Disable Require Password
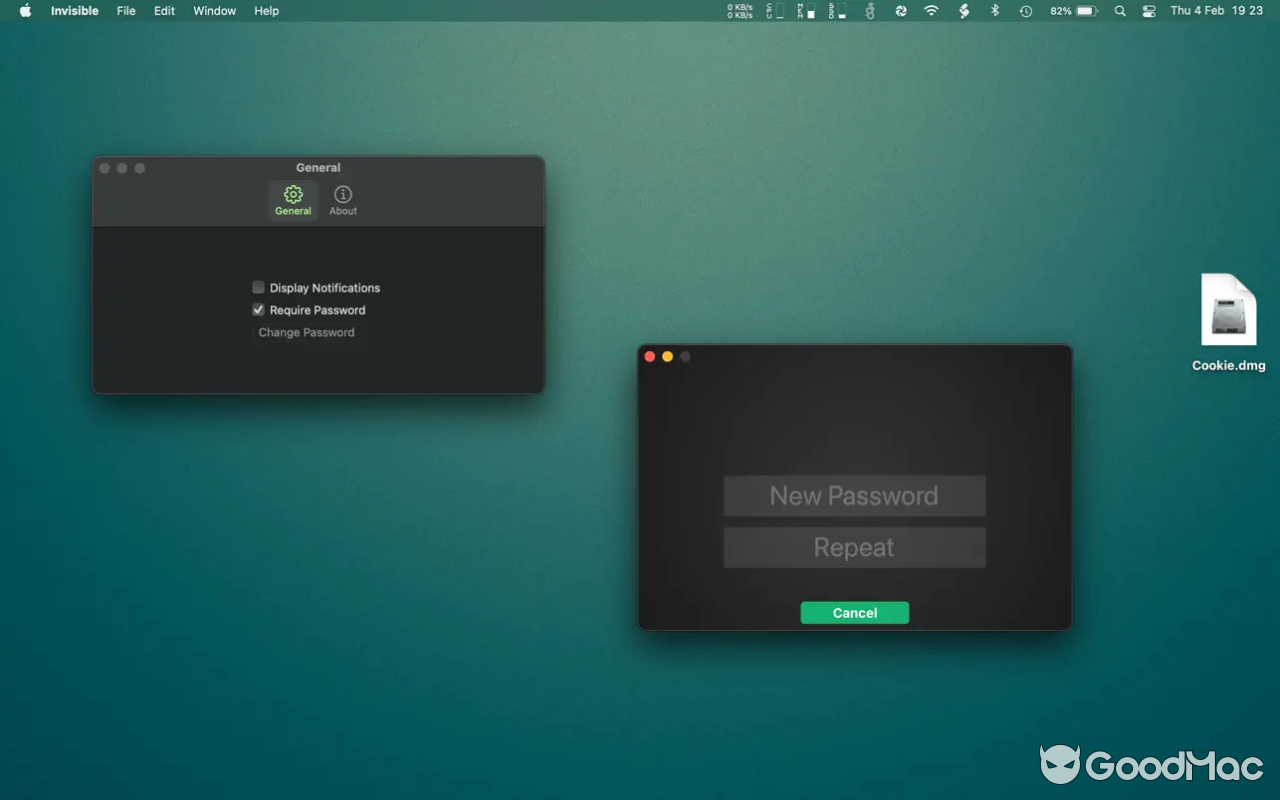1280x800 pixels. [258, 310]
